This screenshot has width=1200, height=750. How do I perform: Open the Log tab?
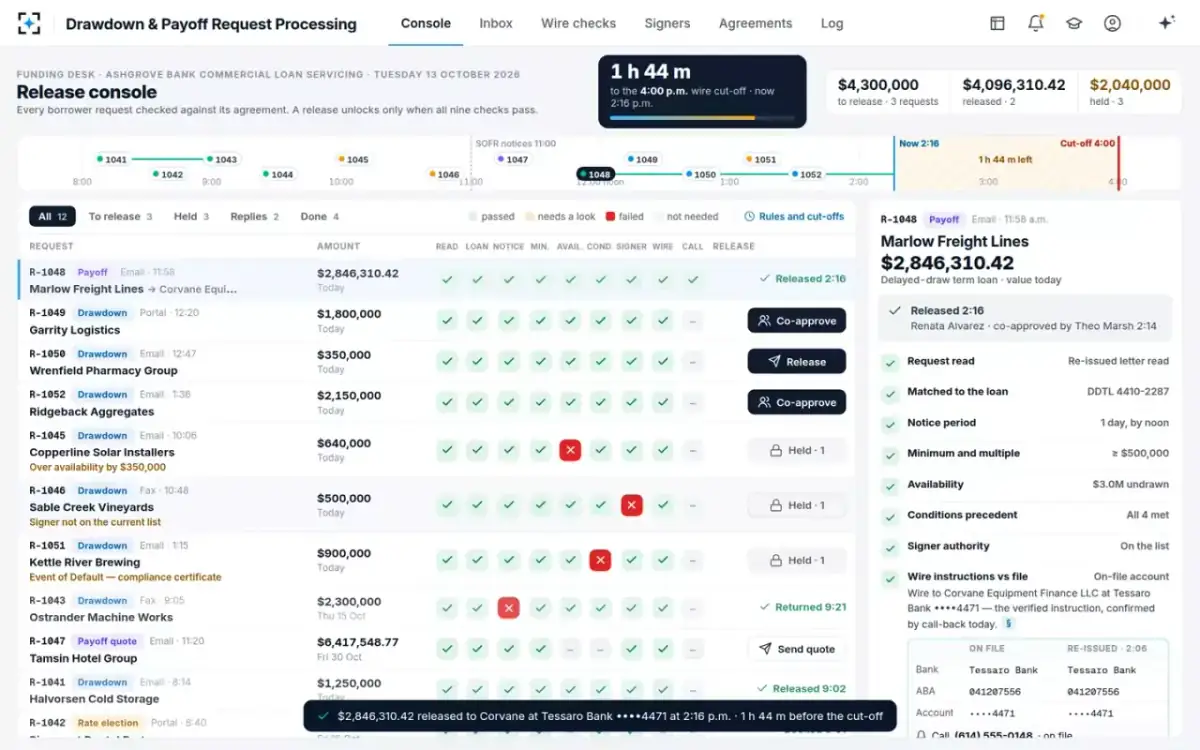coord(832,23)
